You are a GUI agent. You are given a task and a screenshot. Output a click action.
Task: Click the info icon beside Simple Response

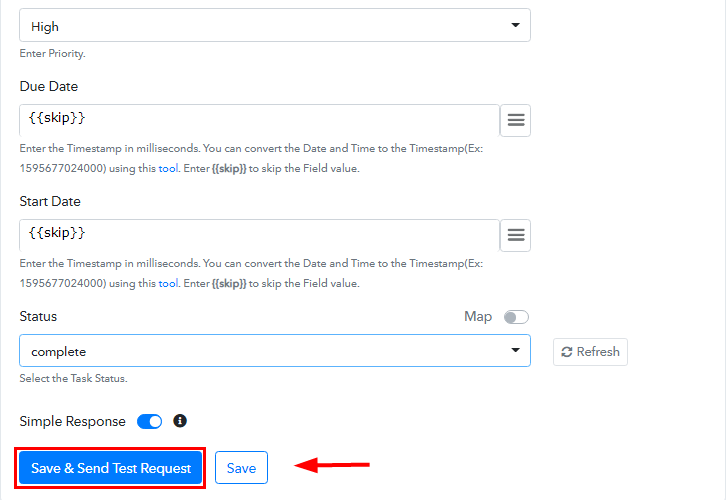(180, 421)
